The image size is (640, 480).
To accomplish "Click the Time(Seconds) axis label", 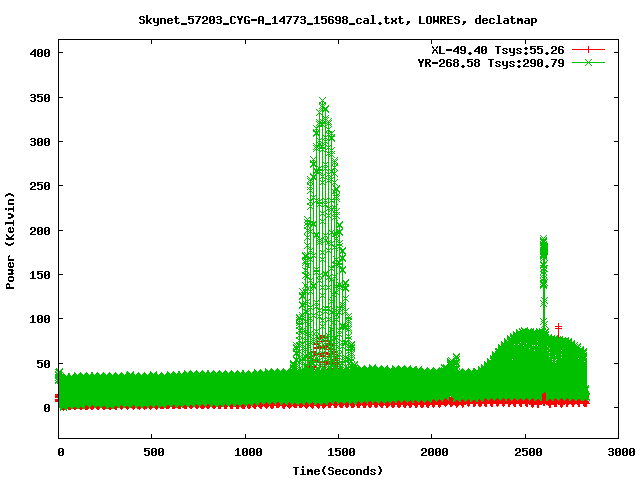I will [338, 471].
